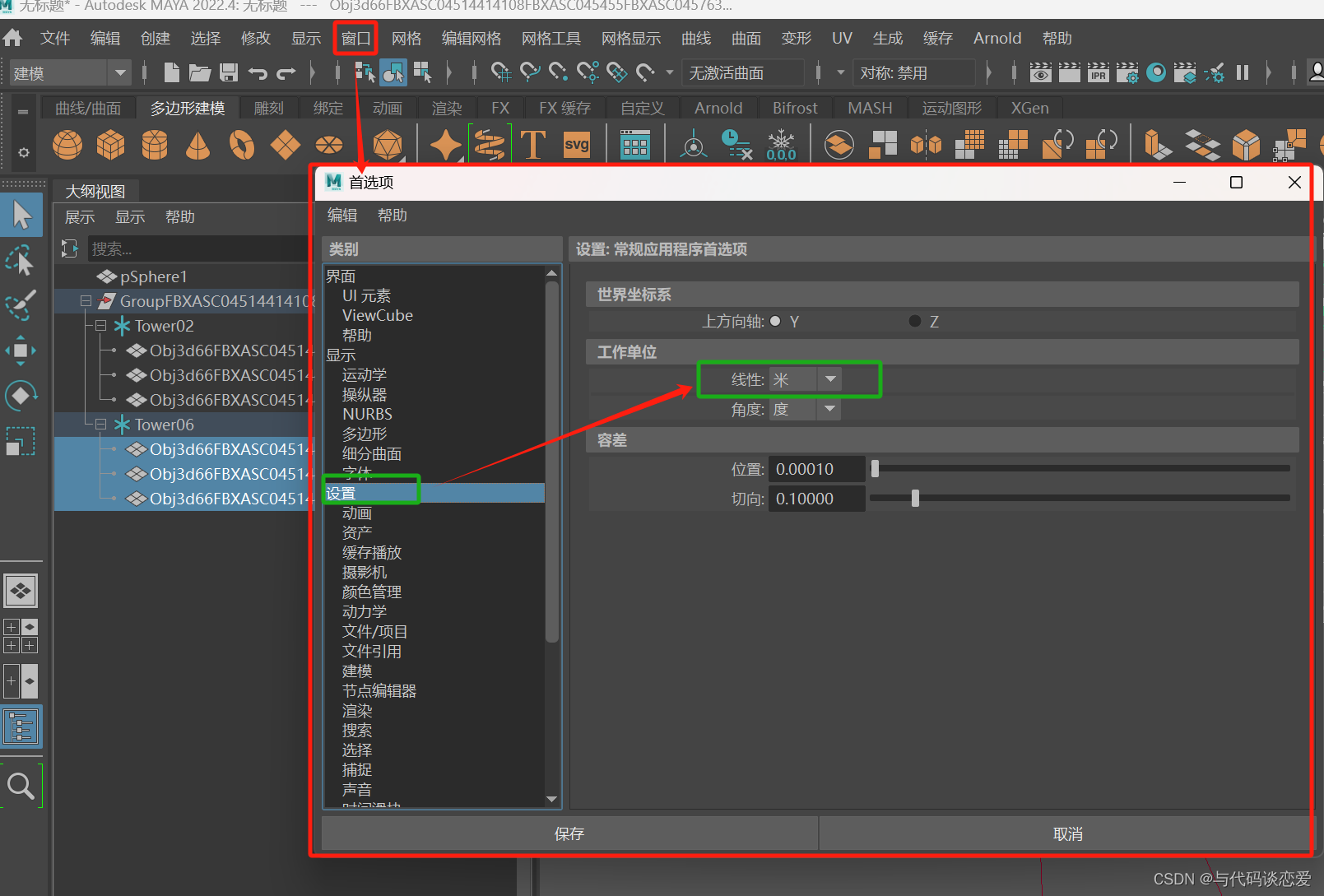Viewport: 1324px width, 896px height.
Task: Select the Paint selection tool
Action: click(21, 305)
